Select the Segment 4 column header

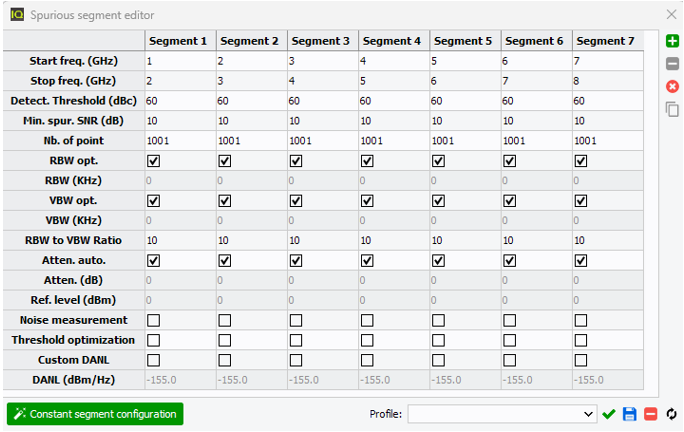tap(392, 41)
